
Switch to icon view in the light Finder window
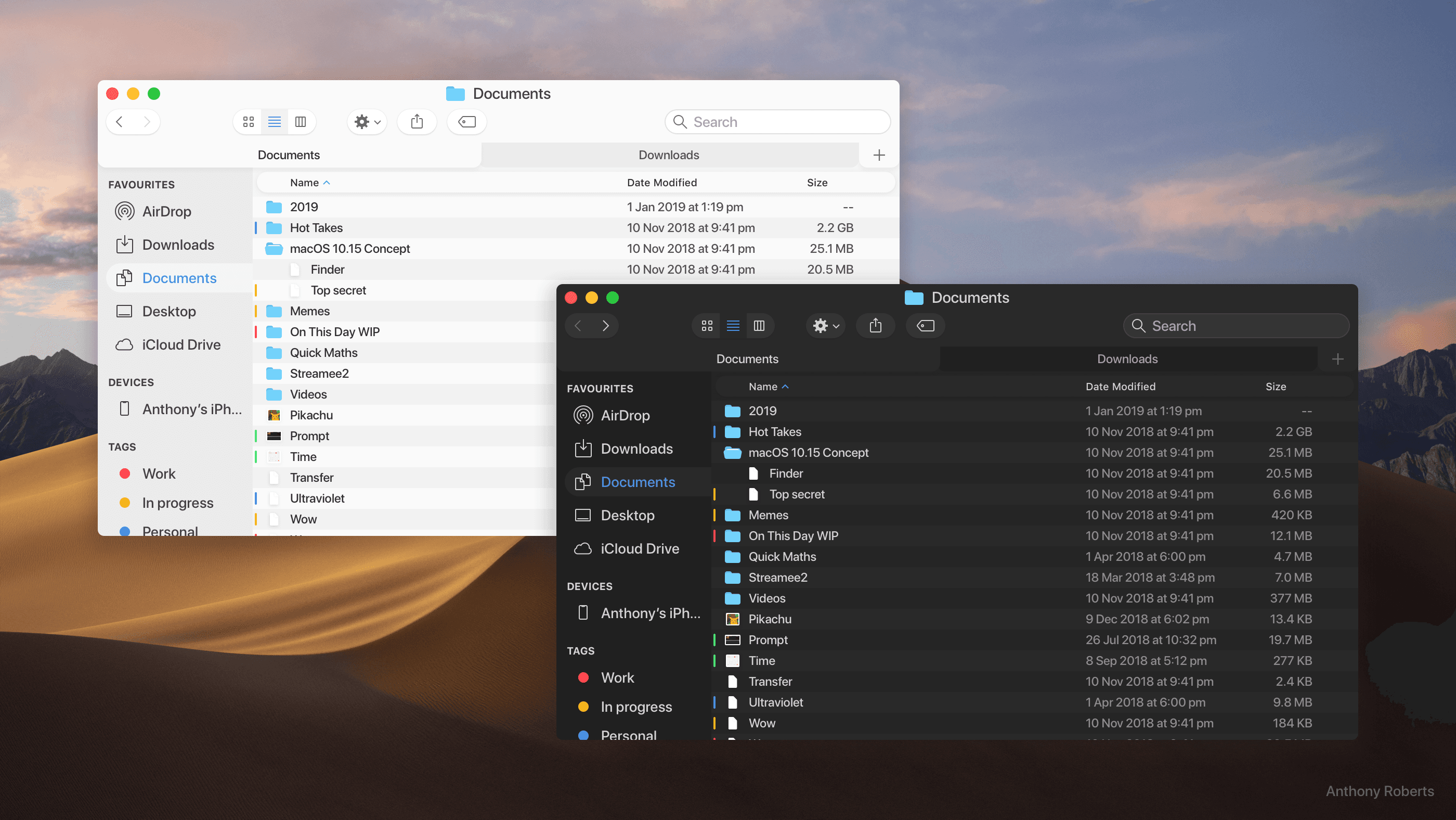click(248, 122)
